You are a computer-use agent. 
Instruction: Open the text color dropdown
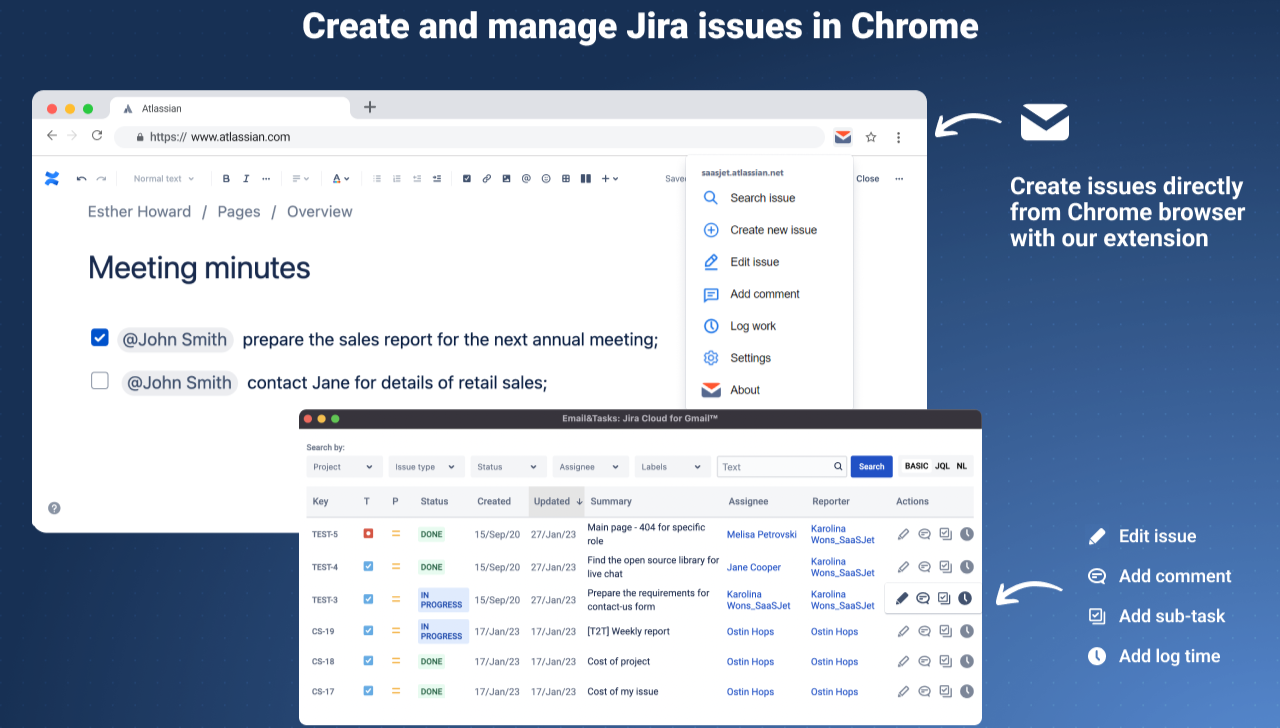pyautogui.click(x=341, y=179)
